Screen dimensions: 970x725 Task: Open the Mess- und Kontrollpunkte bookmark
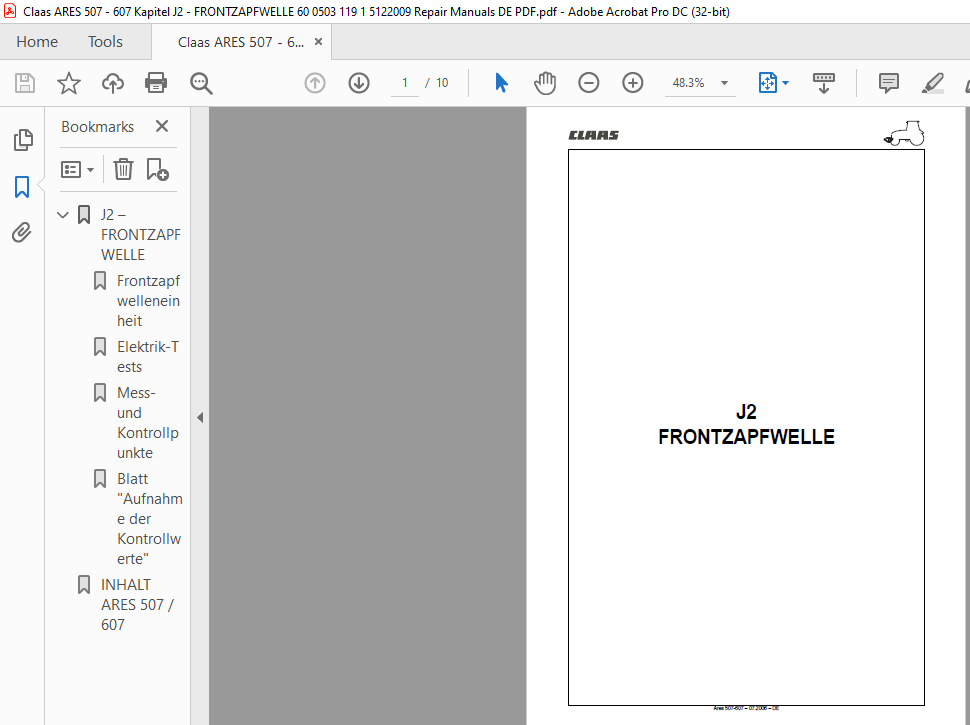[x=147, y=423]
